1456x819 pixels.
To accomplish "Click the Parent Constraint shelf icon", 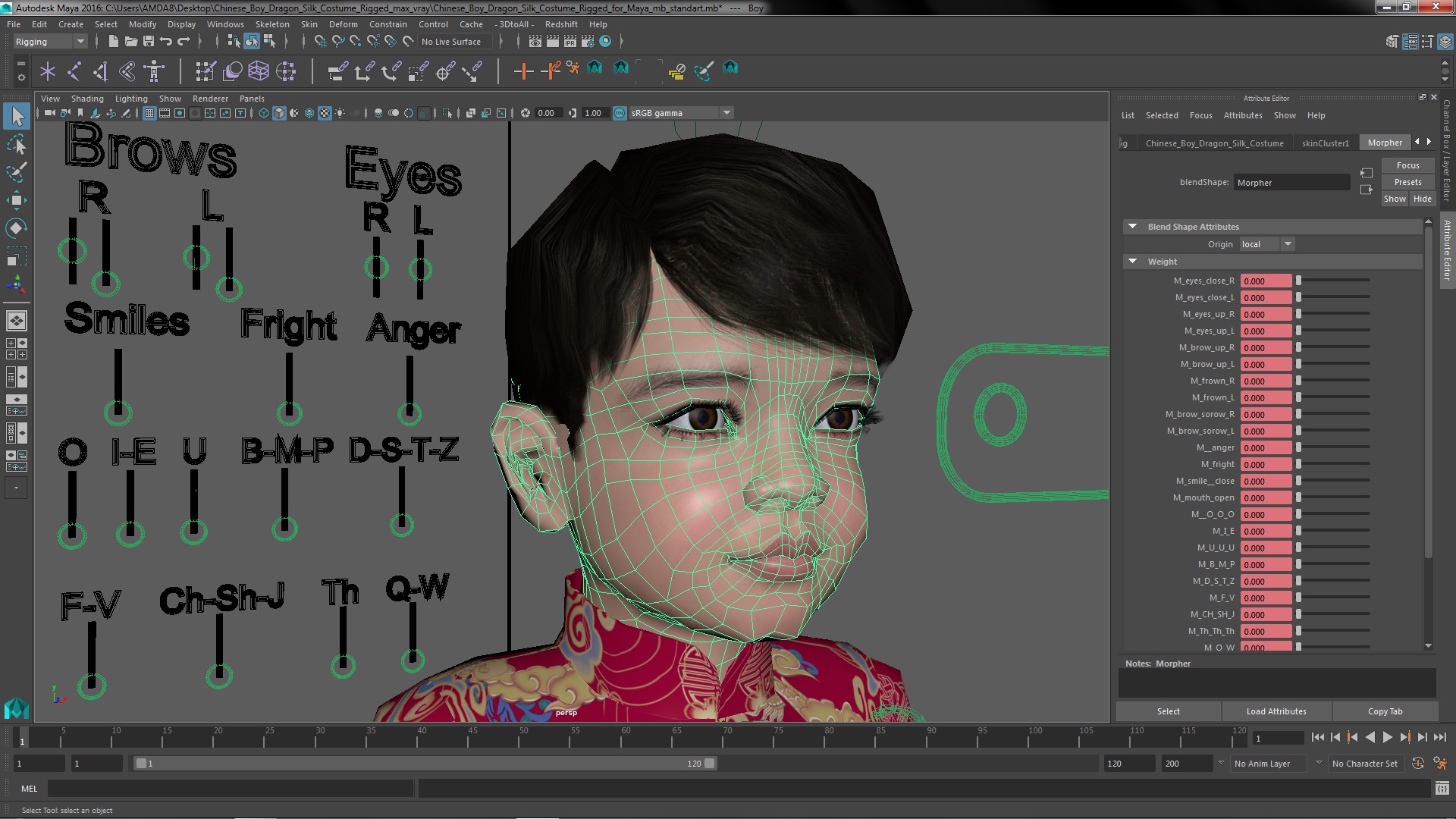I will 337,71.
